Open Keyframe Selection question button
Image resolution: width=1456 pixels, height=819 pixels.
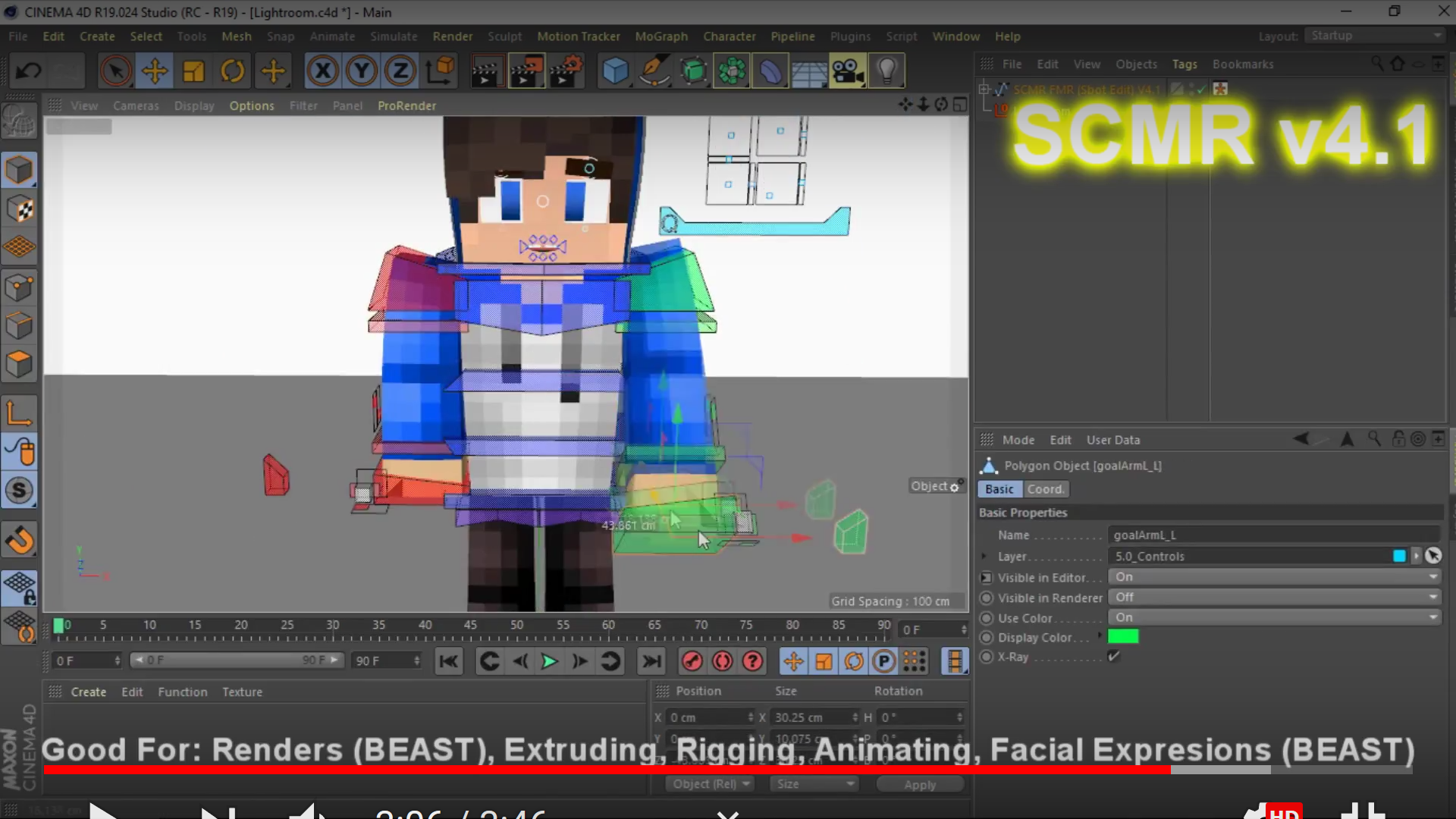[752, 662]
